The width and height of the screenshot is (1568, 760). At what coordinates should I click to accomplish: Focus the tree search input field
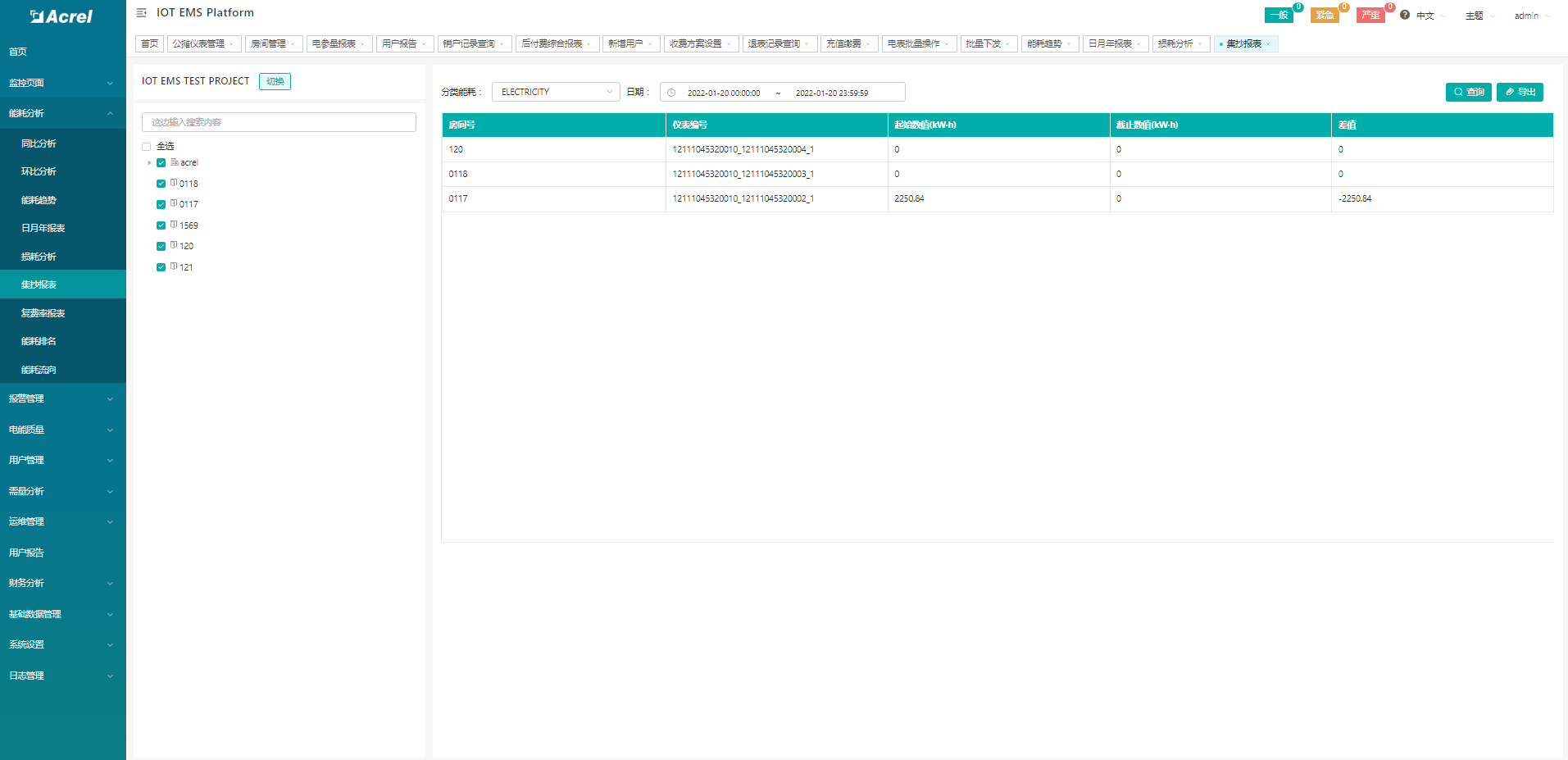tap(279, 122)
